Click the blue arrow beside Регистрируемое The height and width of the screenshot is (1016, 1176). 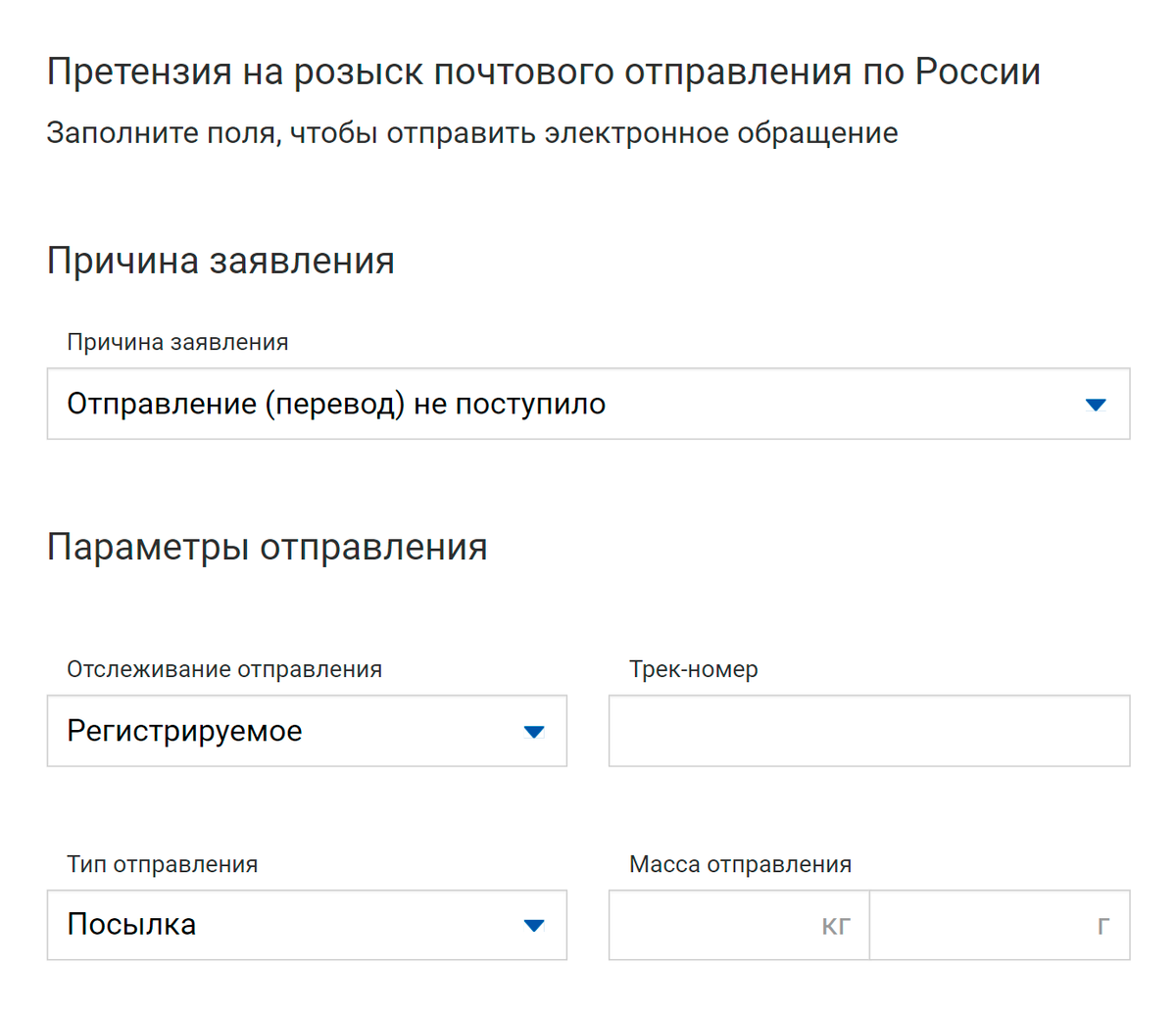coord(534,732)
